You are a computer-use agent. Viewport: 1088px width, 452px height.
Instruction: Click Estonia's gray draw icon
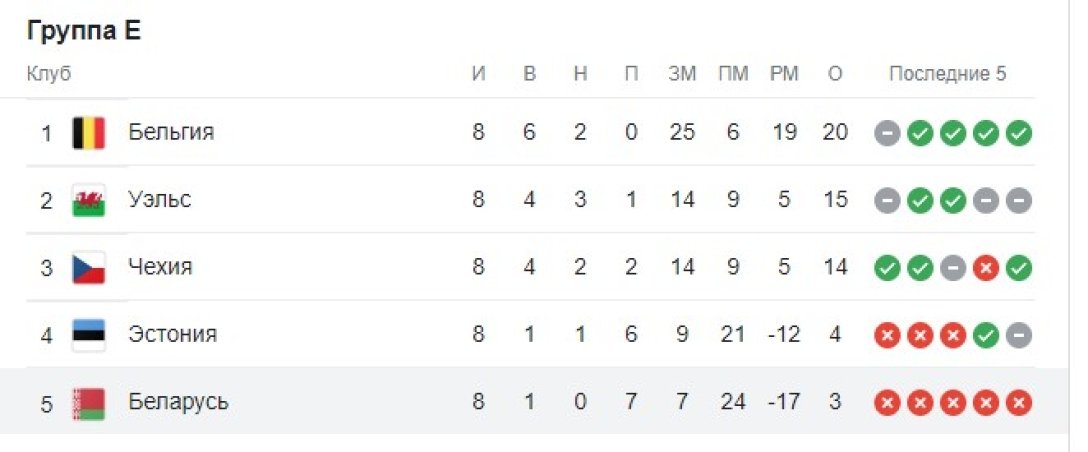click(x=1019, y=335)
